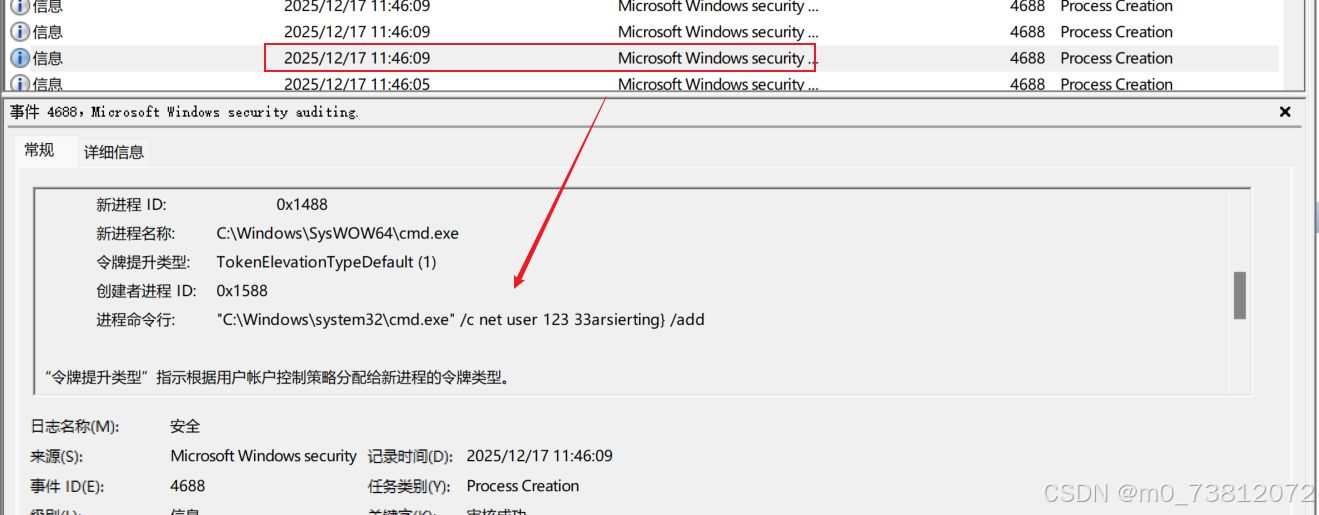This screenshot has height=515, width=1319.
Task: Click info icon of second 11:46:09 row
Action: (20, 32)
